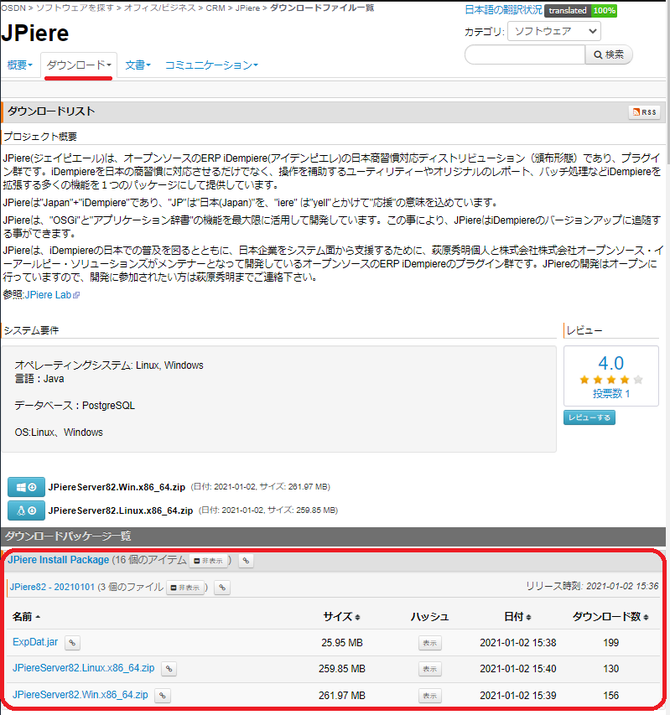Open JPiereServer82.Win.x86_64.zip link in file table
This screenshot has width=670, height=715.
click(80, 694)
